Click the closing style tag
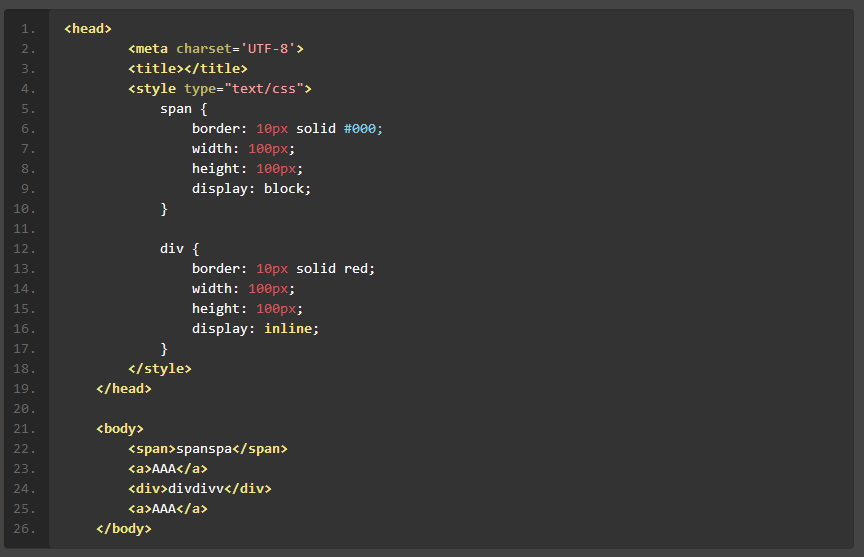The height and width of the screenshot is (557, 864). click(x=160, y=369)
